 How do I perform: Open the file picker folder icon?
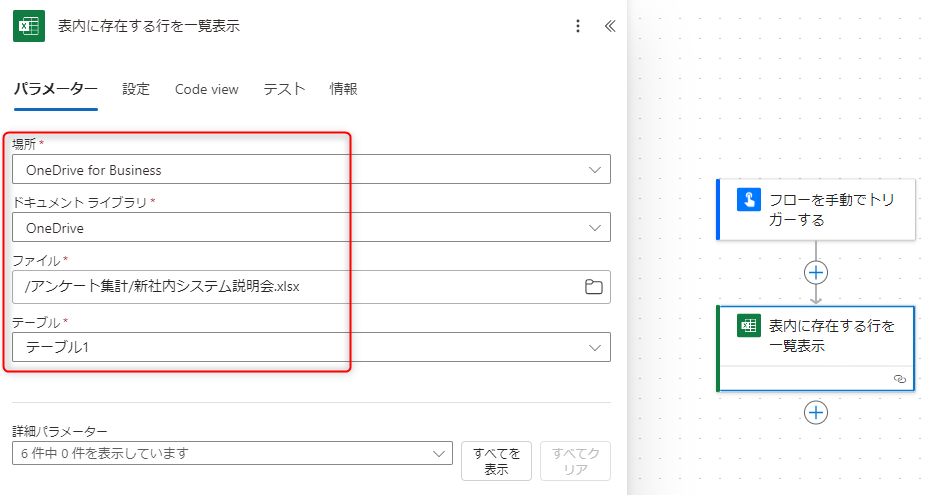(x=594, y=287)
